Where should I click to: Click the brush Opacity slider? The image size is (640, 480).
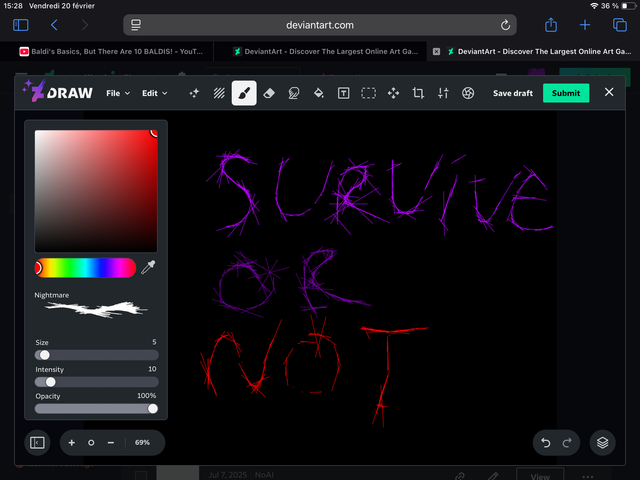(96, 408)
